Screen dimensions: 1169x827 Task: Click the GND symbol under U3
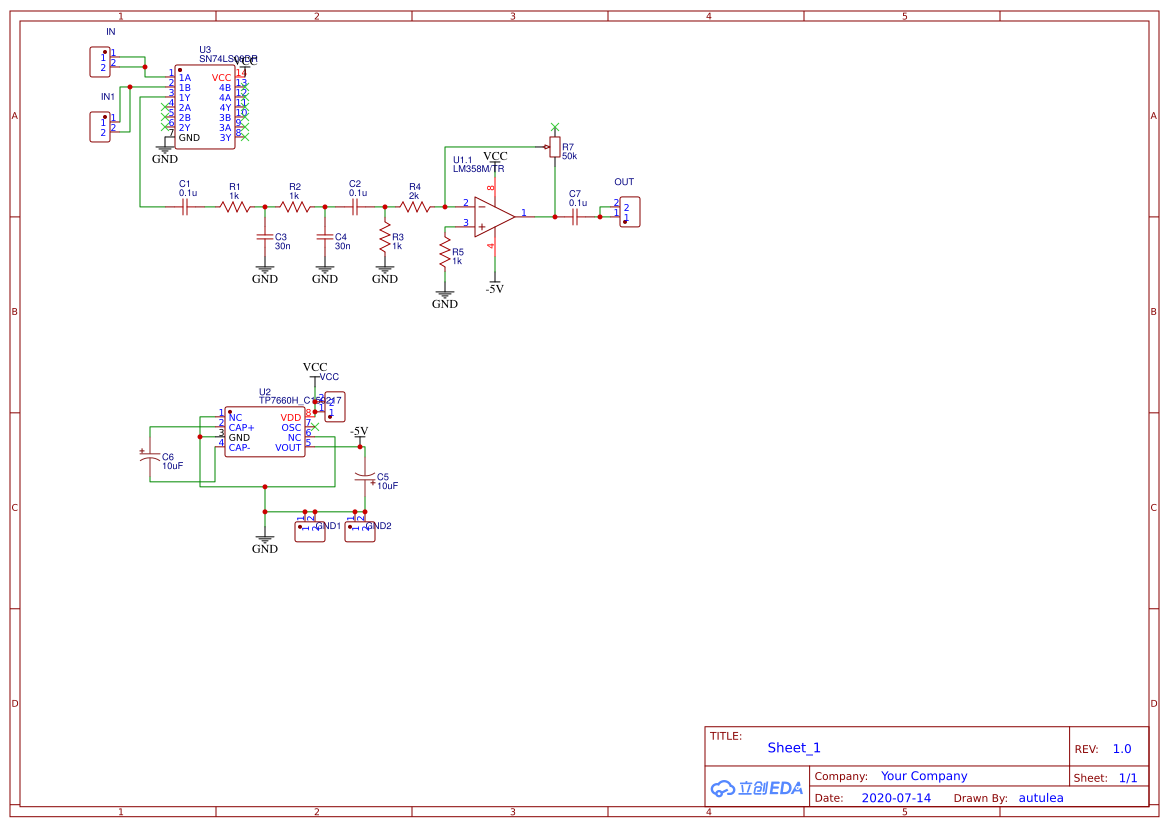point(165,153)
